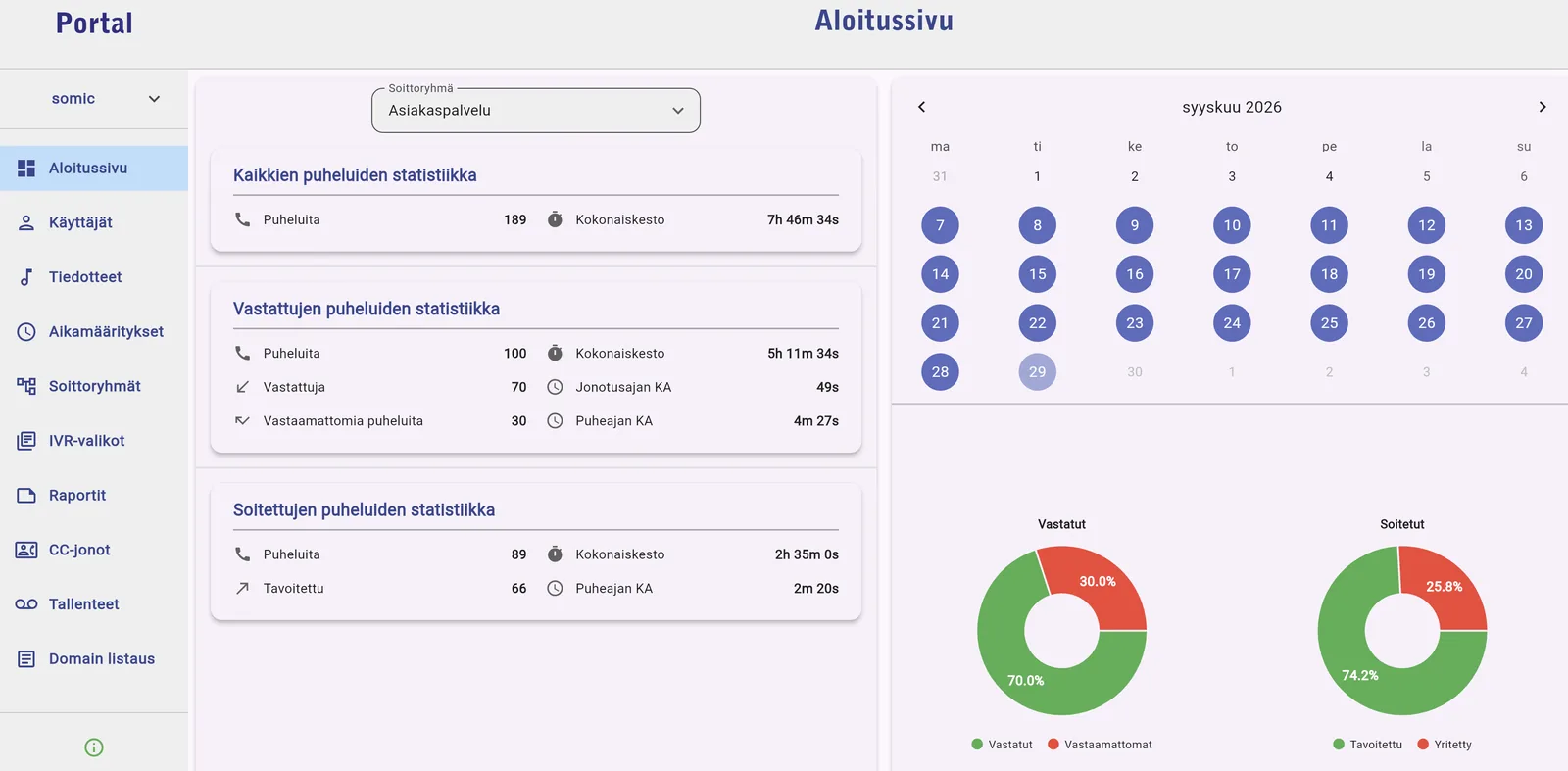
Task: Click the IVR-valikot library icon
Action: tap(26, 441)
